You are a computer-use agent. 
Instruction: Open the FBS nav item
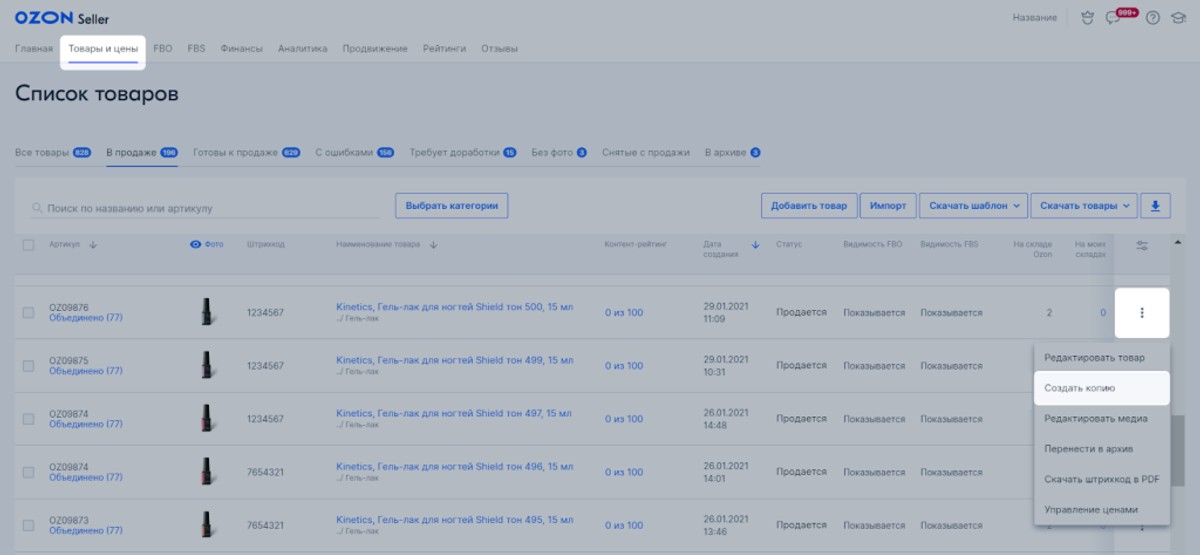point(196,49)
